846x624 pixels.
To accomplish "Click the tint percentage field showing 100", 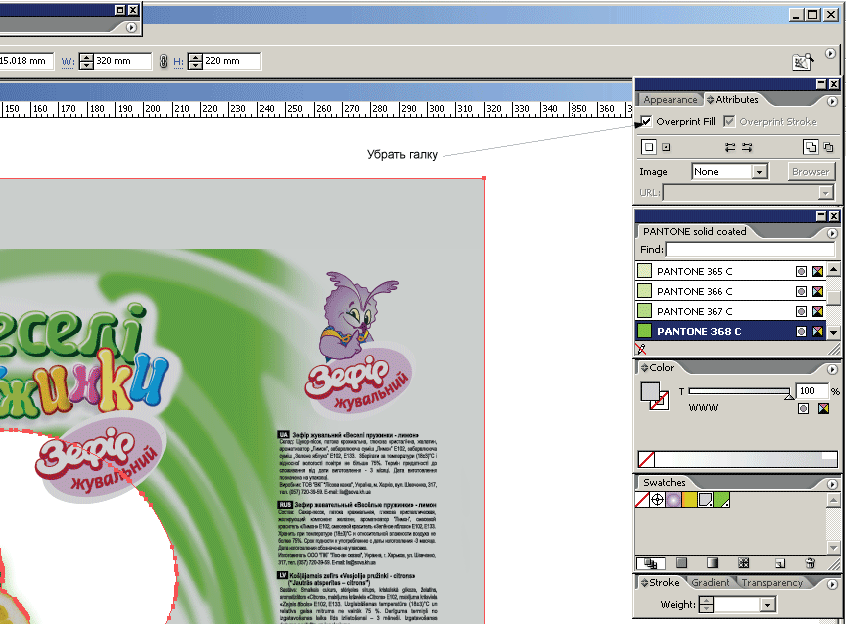I will pyautogui.click(x=811, y=391).
